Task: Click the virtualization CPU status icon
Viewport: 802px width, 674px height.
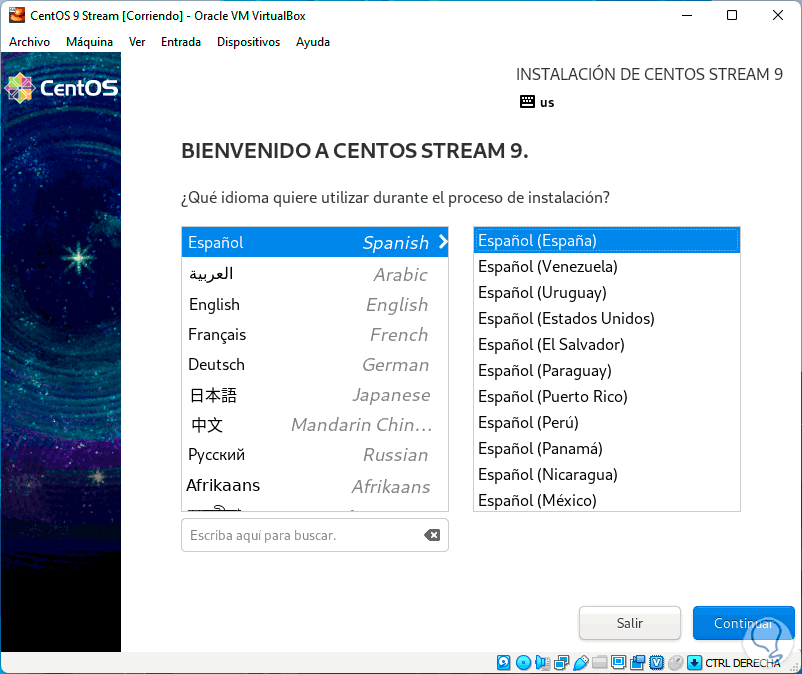Action: 656,663
